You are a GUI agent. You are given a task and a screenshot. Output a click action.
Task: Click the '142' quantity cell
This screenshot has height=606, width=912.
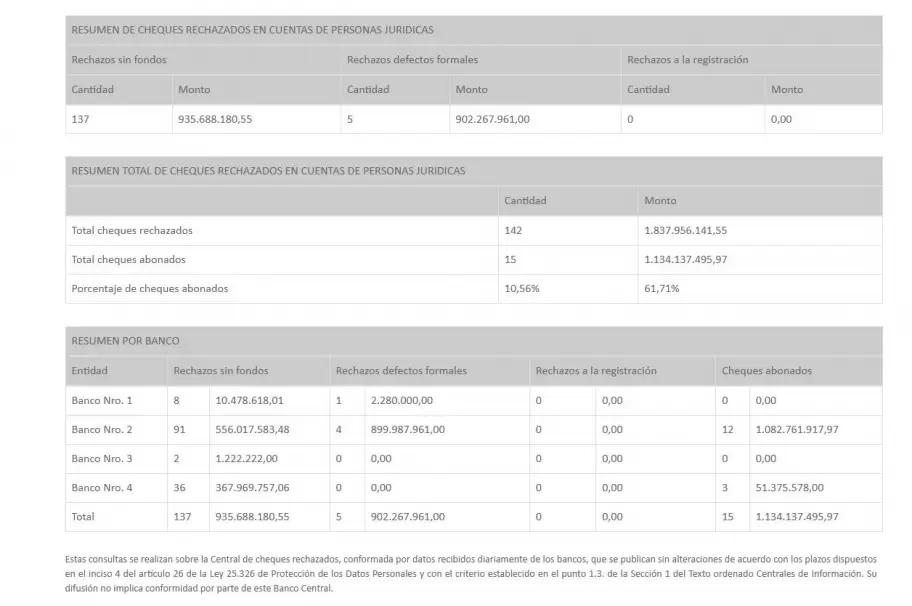[513, 230]
